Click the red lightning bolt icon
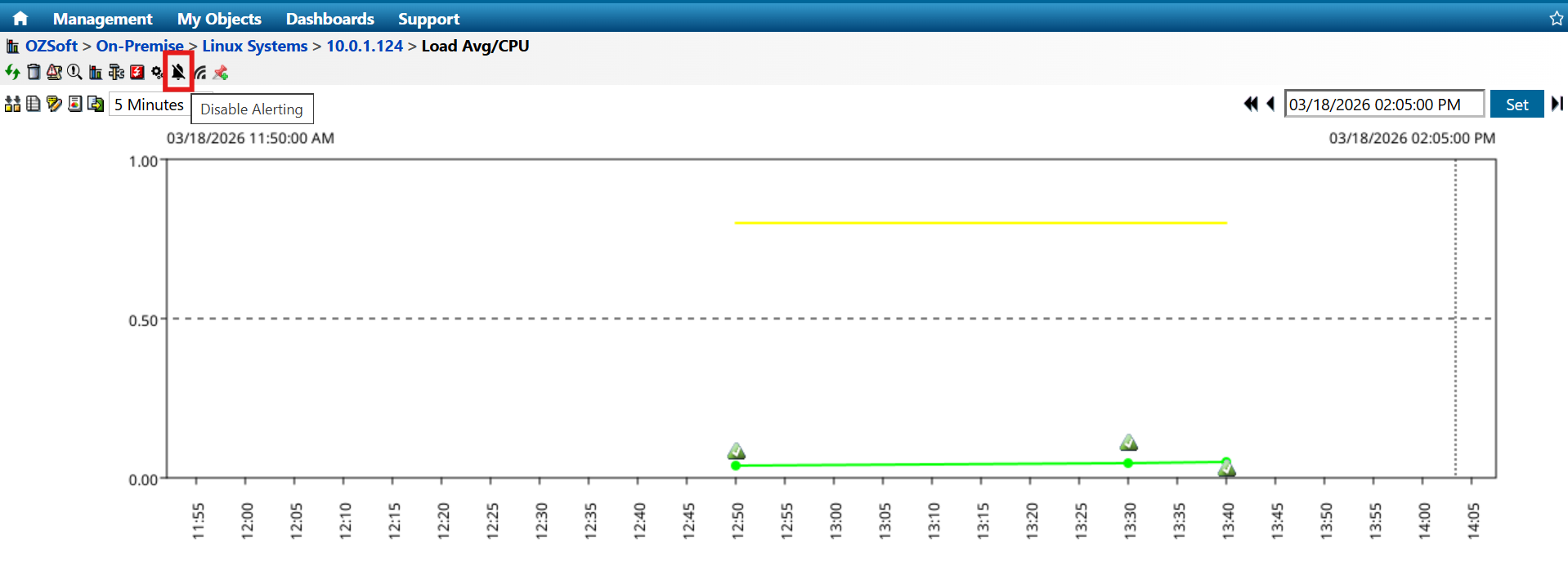1568x562 pixels. [137, 73]
